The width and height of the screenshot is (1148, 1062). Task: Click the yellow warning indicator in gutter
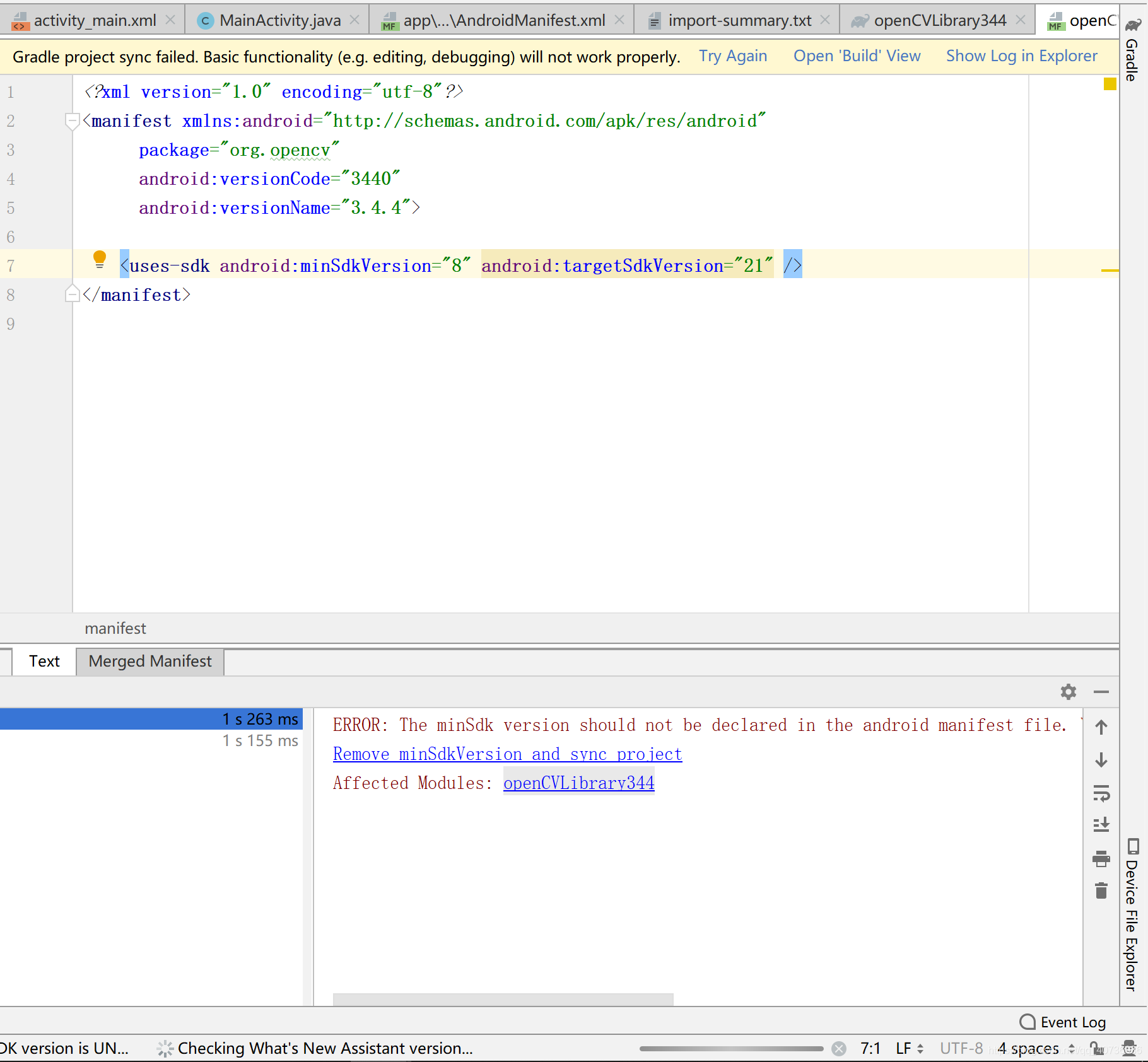[x=1110, y=84]
